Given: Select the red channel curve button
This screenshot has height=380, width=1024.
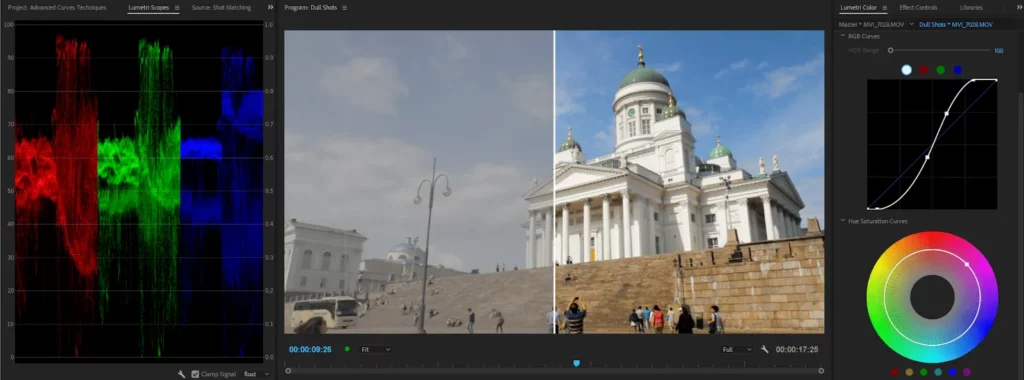Looking at the screenshot, I should pos(923,70).
